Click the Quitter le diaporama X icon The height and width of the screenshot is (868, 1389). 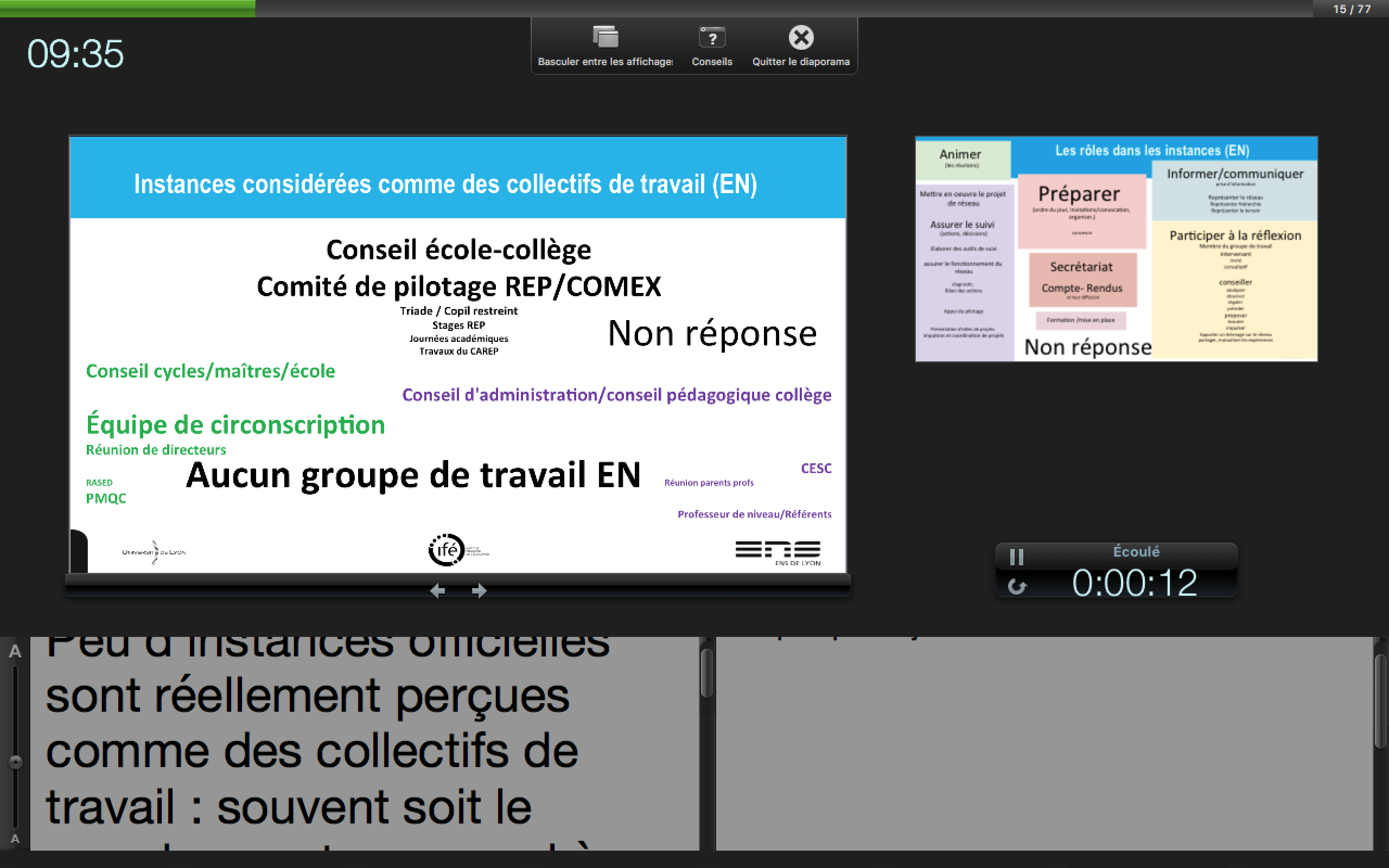point(801,38)
